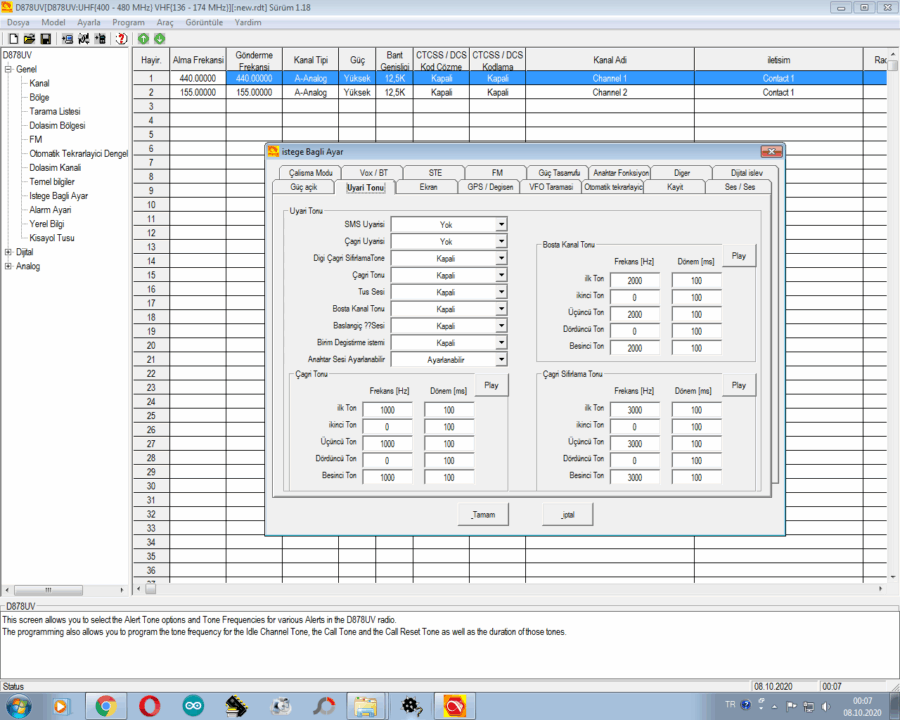Switch to the Güç açik tab
Viewport: 900px width, 720px height.
point(303,187)
